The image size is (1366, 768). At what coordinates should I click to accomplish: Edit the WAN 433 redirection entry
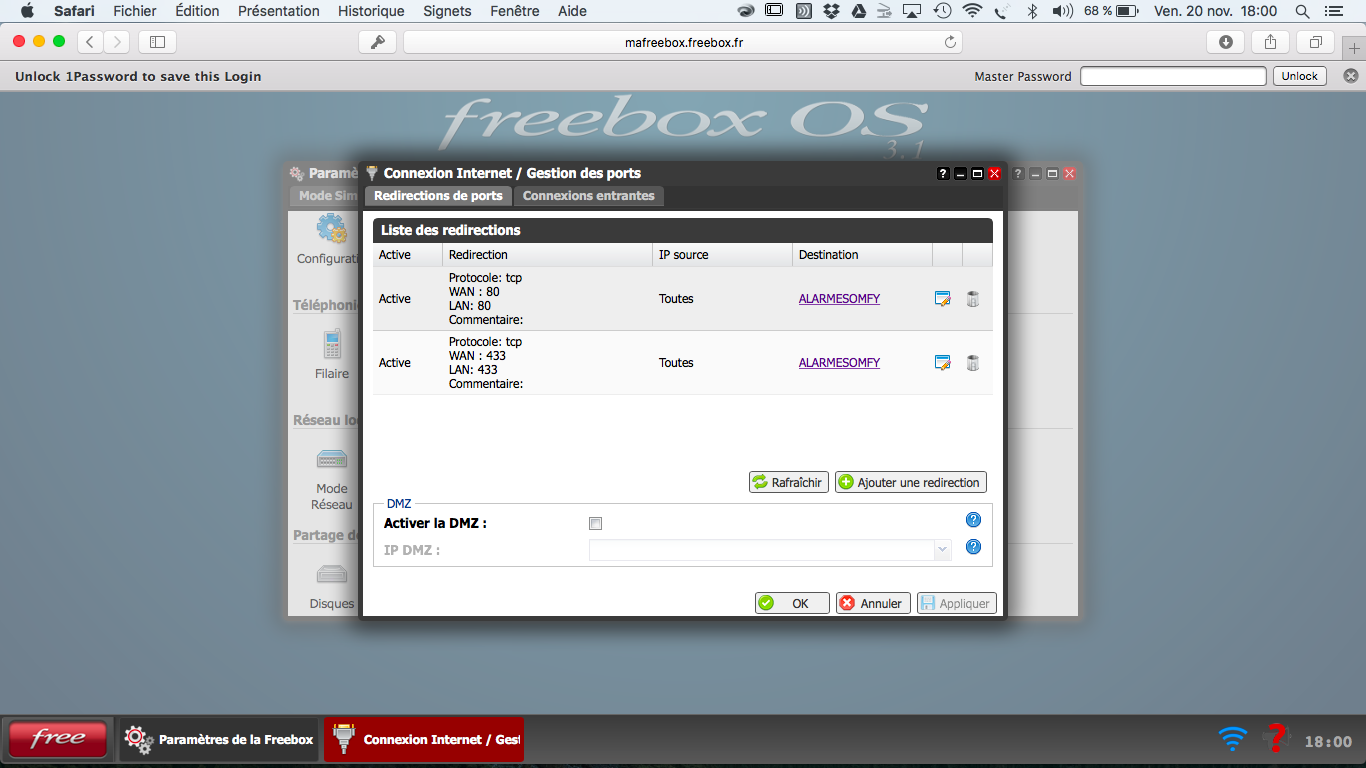[x=942, y=363]
